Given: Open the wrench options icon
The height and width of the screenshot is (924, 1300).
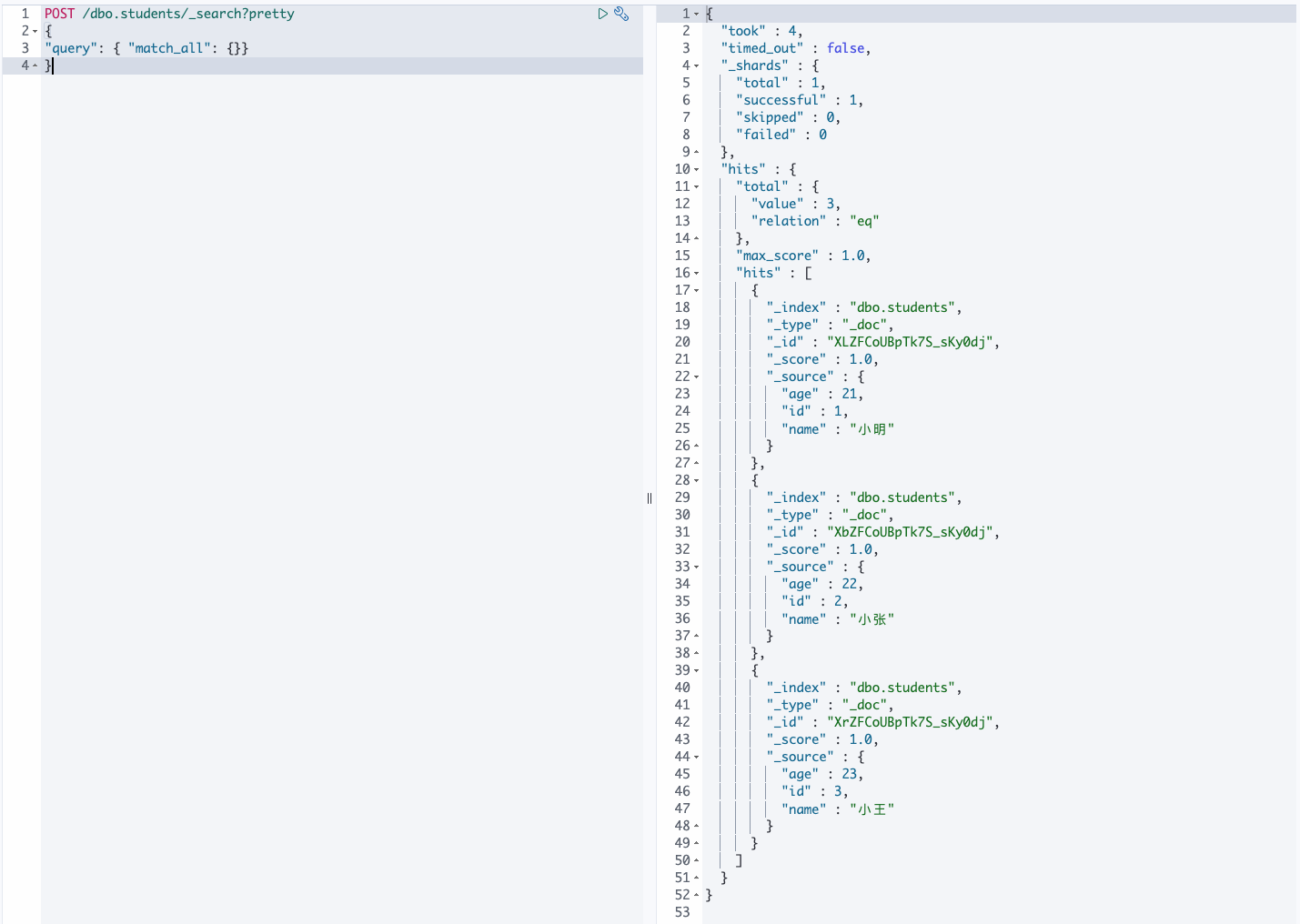Looking at the screenshot, I should click(x=621, y=14).
